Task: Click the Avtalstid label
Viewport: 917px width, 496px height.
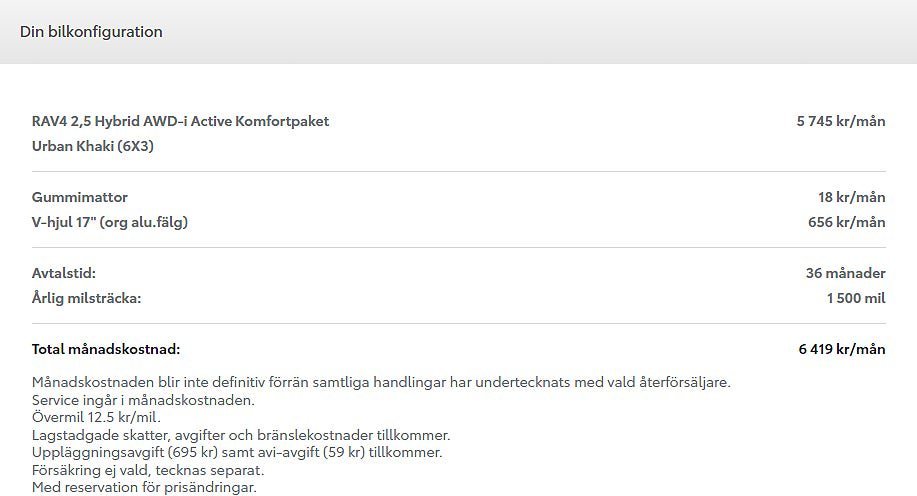Action: [x=64, y=273]
